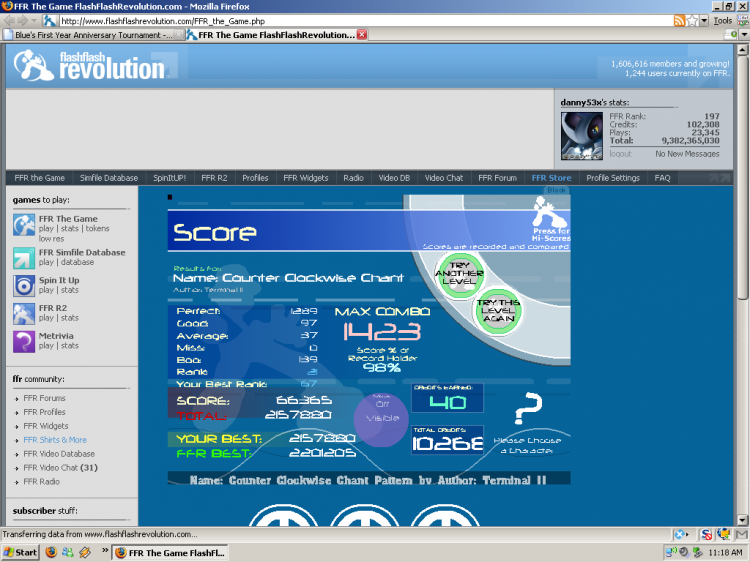Click the Firefox icon in quick launch
This screenshot has width=750, height=562.
[x=51, y=552]
